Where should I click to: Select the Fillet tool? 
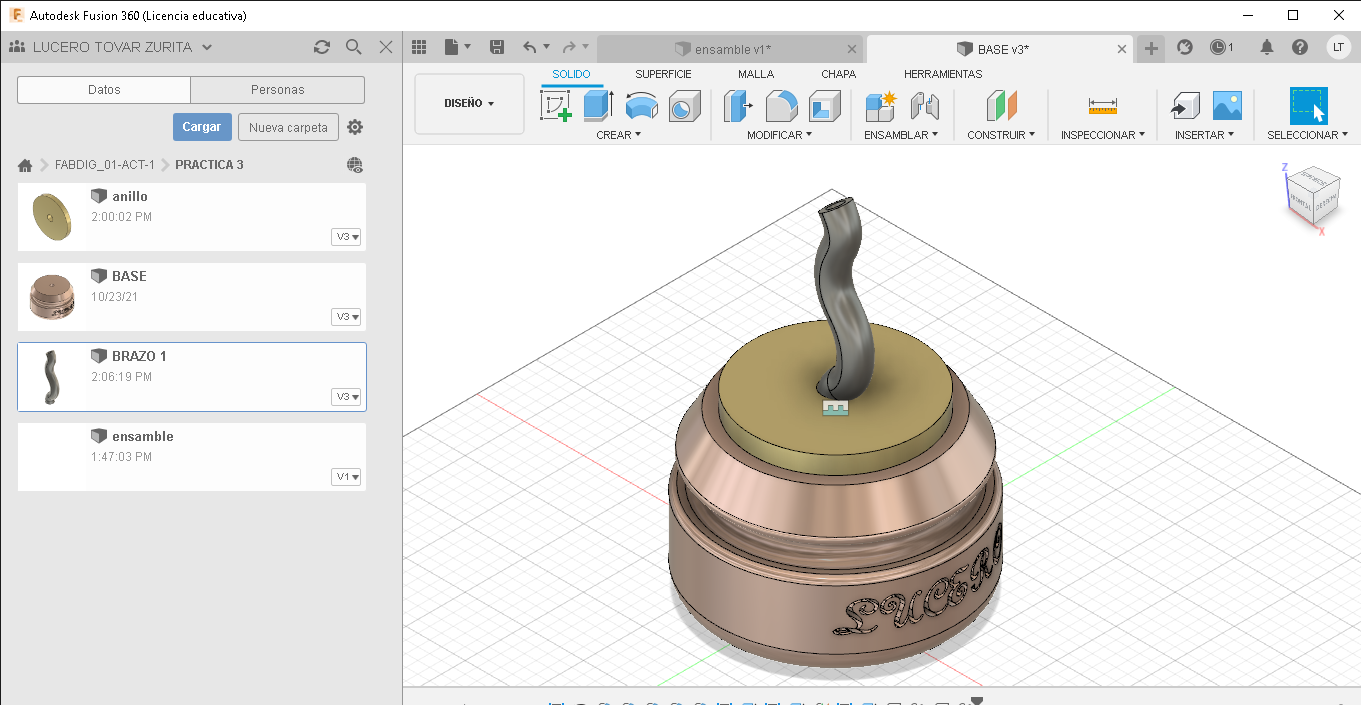(x=781, y=105)
